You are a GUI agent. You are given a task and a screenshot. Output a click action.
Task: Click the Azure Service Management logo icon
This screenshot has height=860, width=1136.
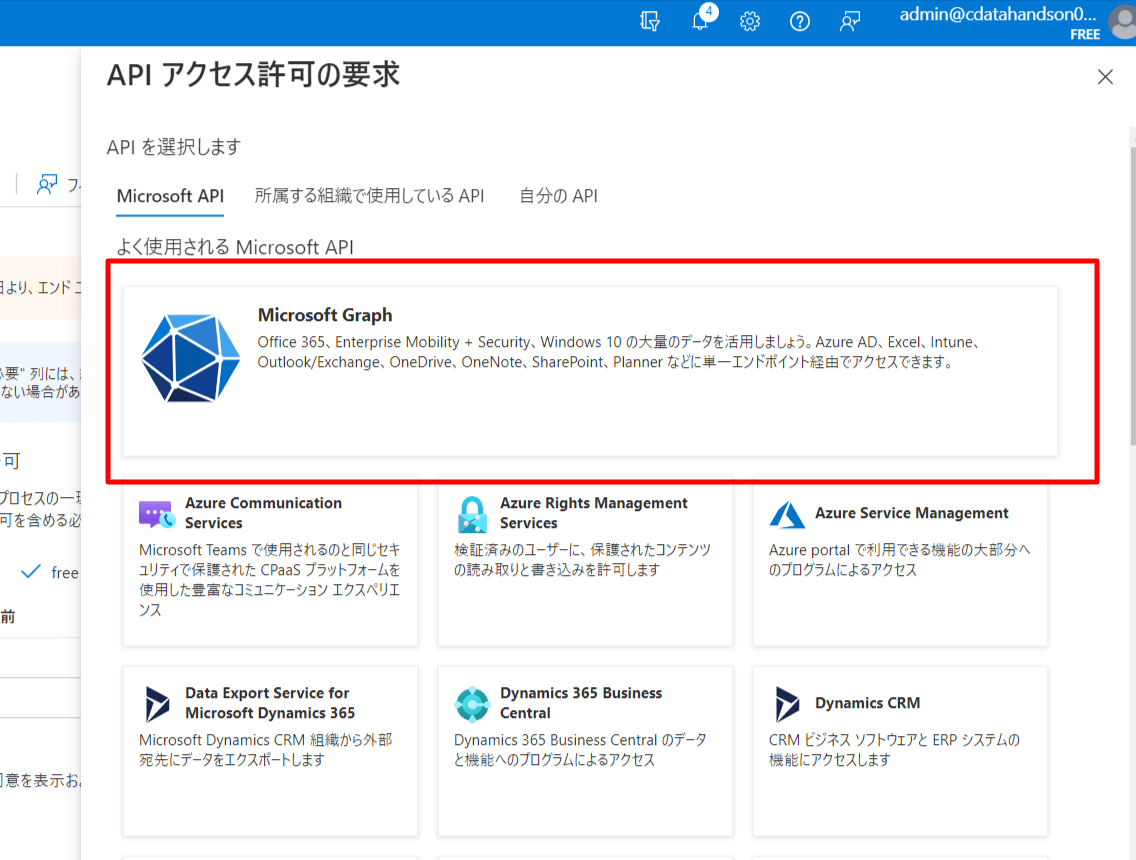click(787, 514)
